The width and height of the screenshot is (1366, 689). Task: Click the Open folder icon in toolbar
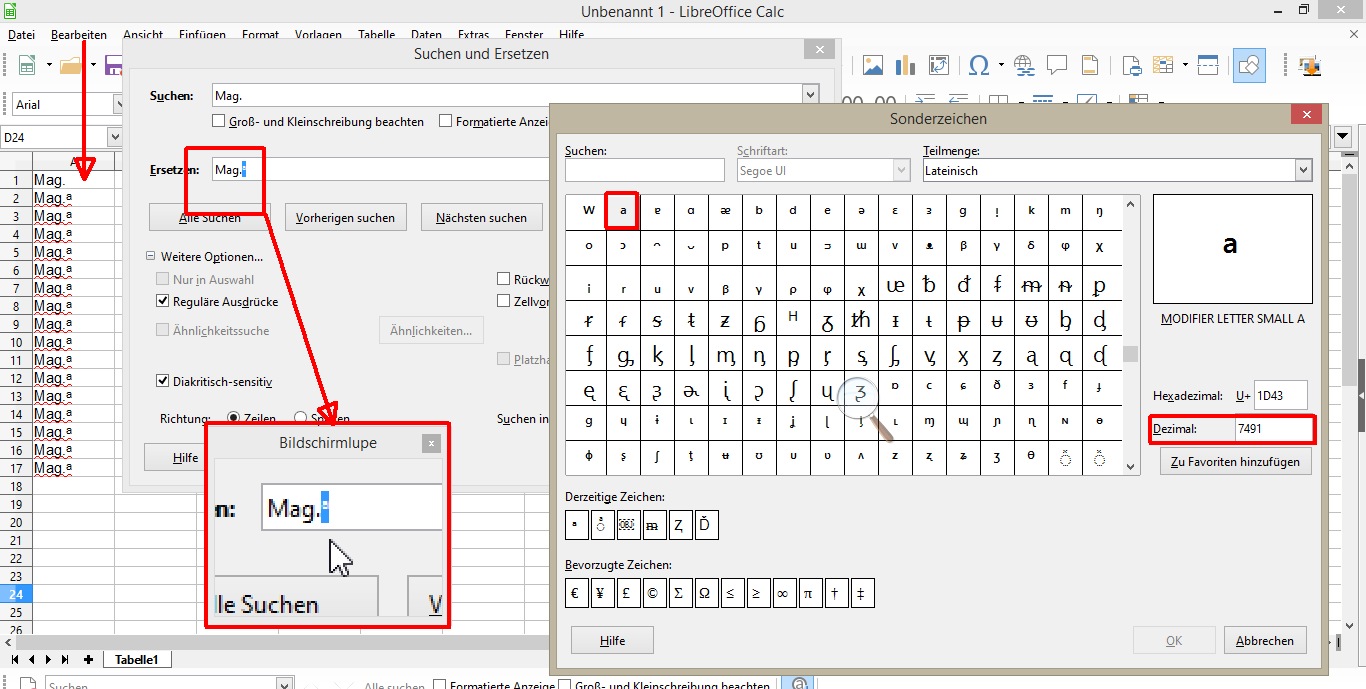click(x=70, y=66)
